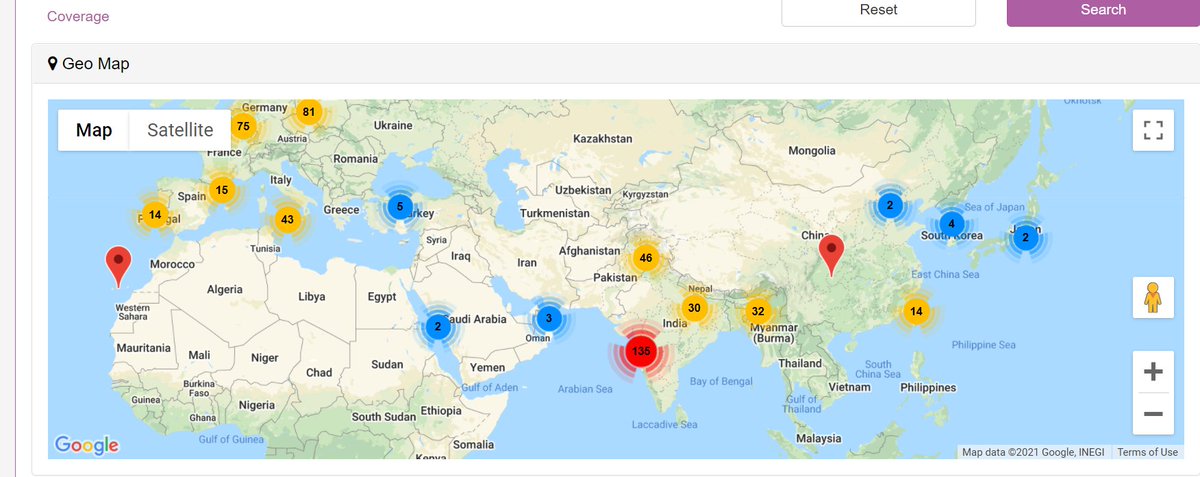Open the 32 cluster near Myanmar
The image size is (1200, 477).
758,311
